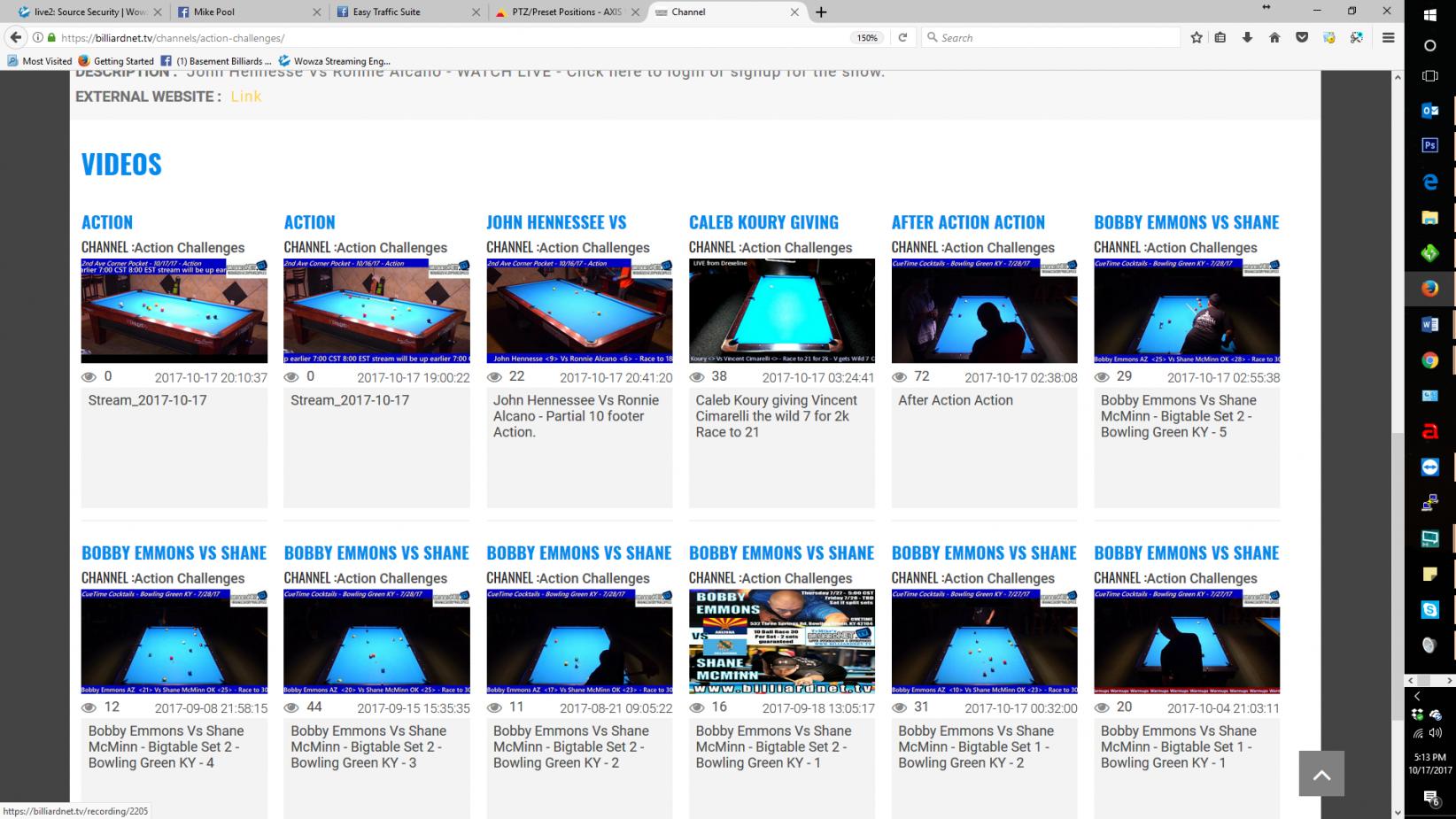The width and height of the screenshot is (1456, 819).
Task: Open the Firefox downloads arrow
Action: pos(1247,37)
